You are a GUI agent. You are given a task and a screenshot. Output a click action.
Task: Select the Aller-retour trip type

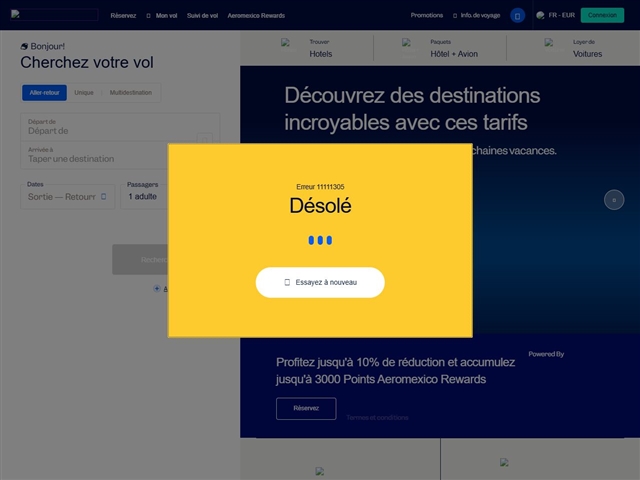click(x=44, y=93)
